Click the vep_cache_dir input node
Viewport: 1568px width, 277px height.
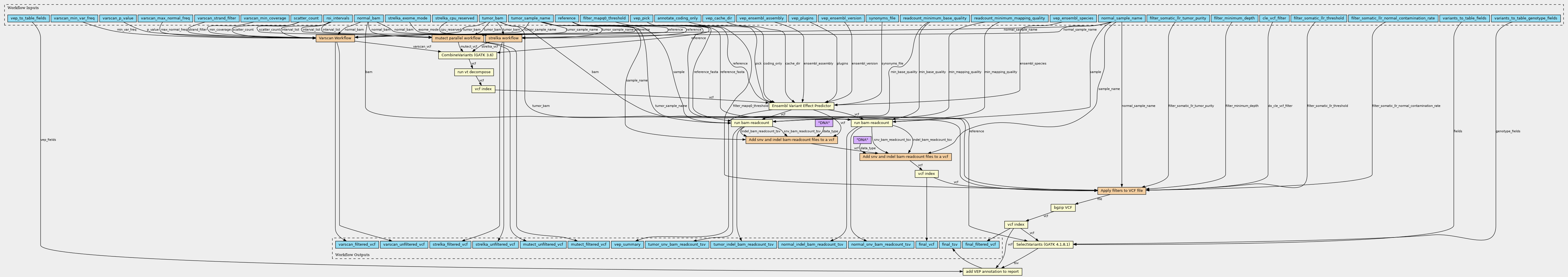[719, 18]
